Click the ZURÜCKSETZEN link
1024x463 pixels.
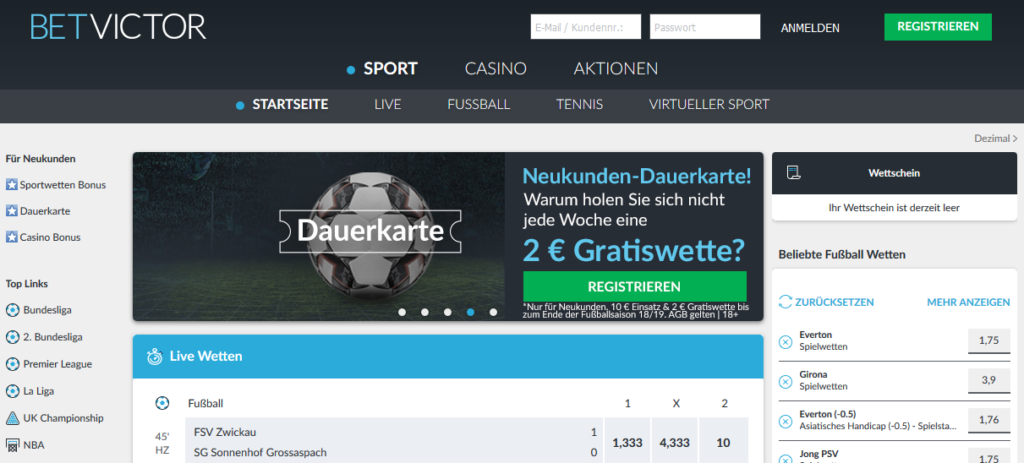(835, 302)
